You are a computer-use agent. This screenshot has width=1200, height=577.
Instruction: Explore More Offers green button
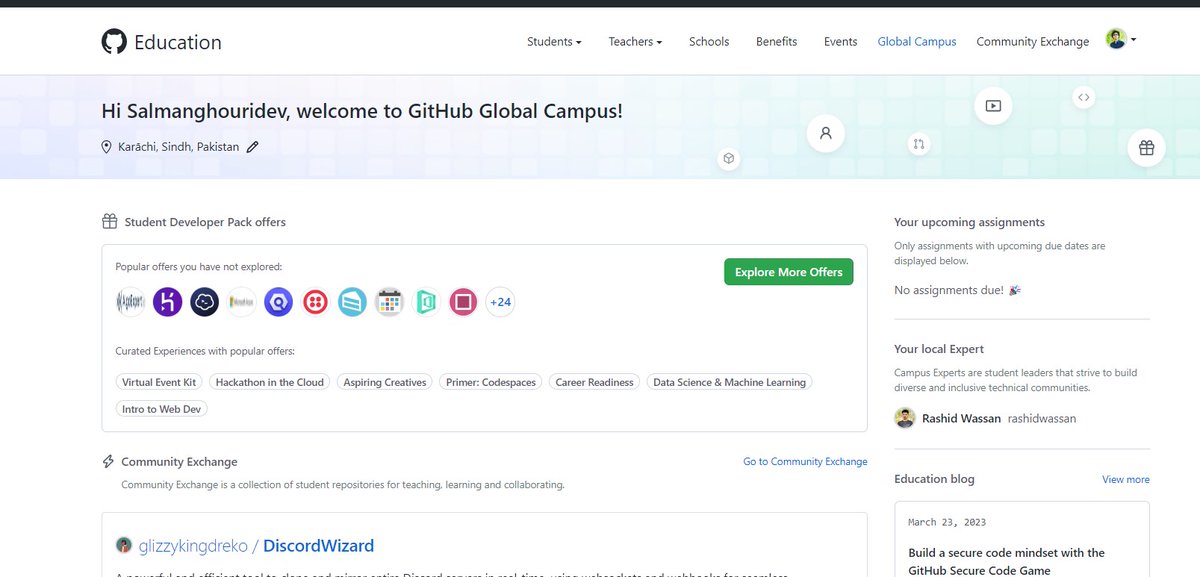point(788,272)
